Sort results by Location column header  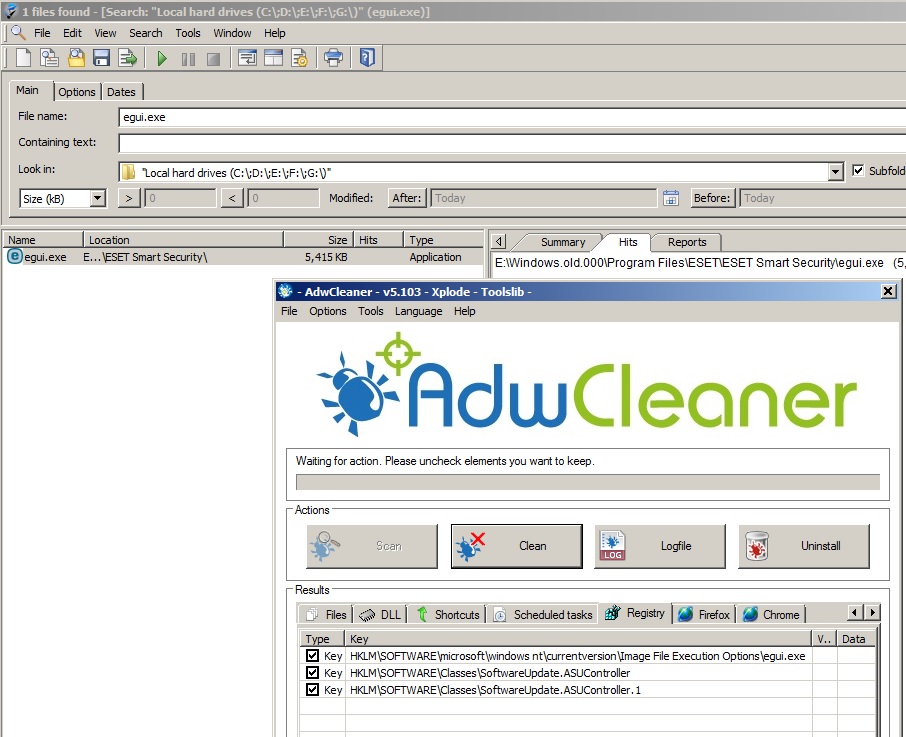pyautogui.click(x=184, y=240)
